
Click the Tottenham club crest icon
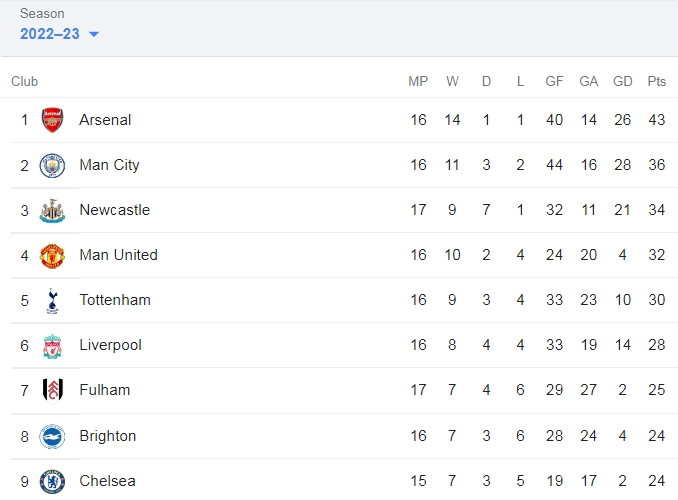(x=52, y=301)
